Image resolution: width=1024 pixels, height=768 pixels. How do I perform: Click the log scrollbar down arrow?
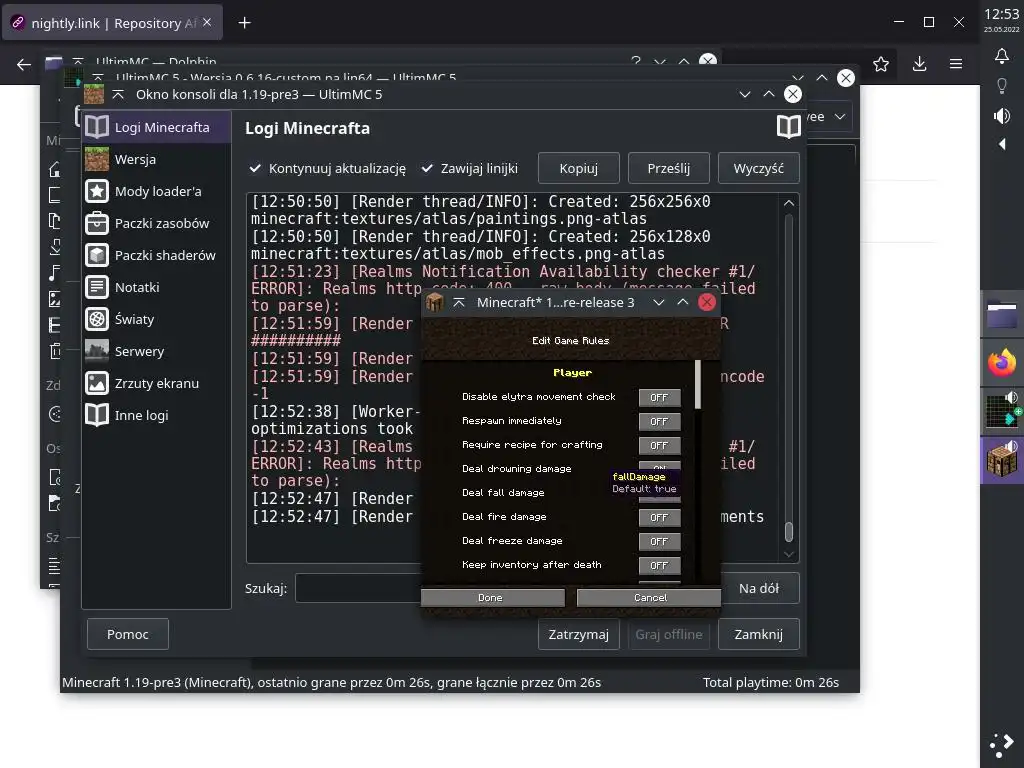(x=789, y=554)
